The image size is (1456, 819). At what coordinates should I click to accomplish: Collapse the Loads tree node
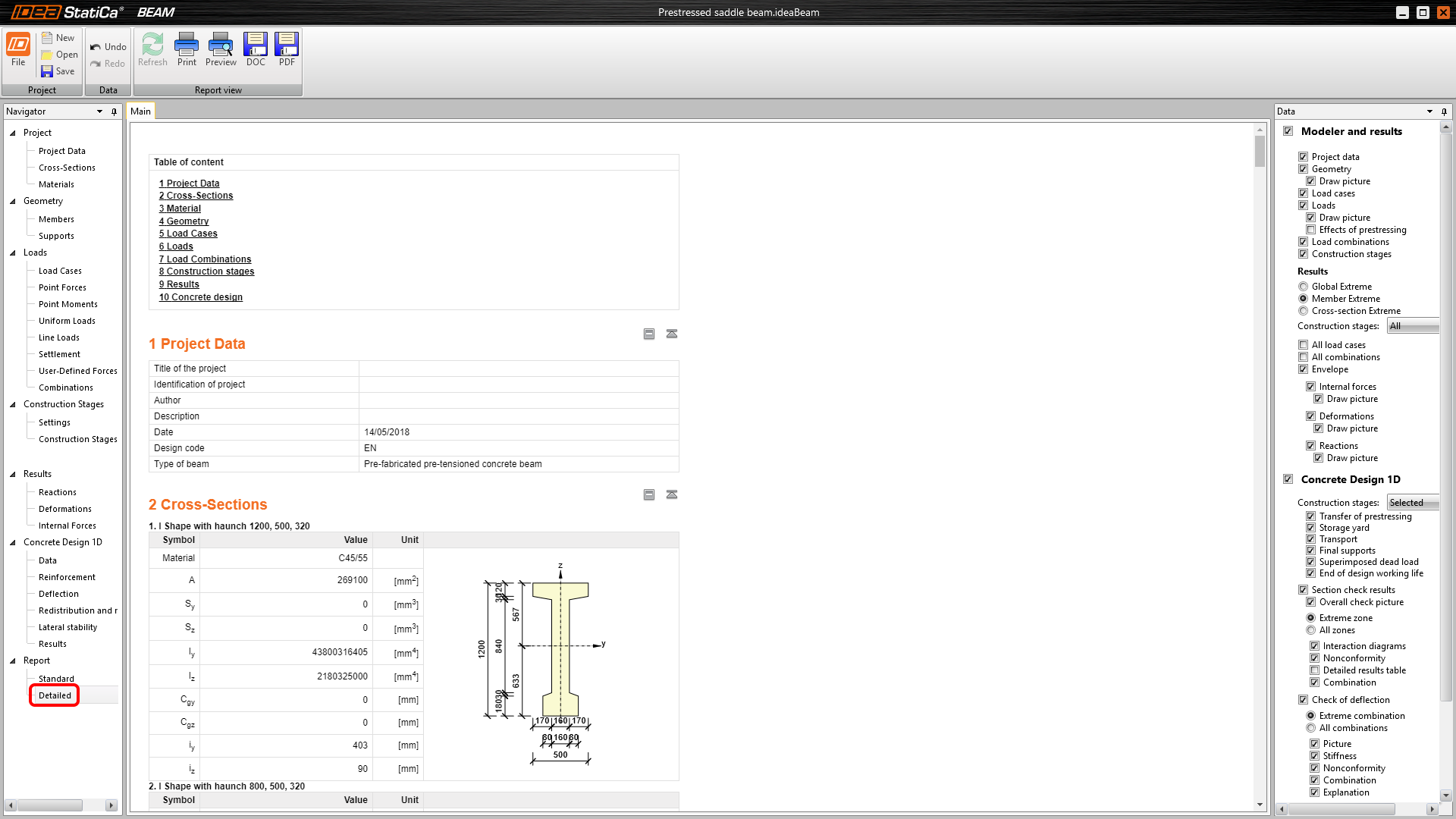click(13, 253)
